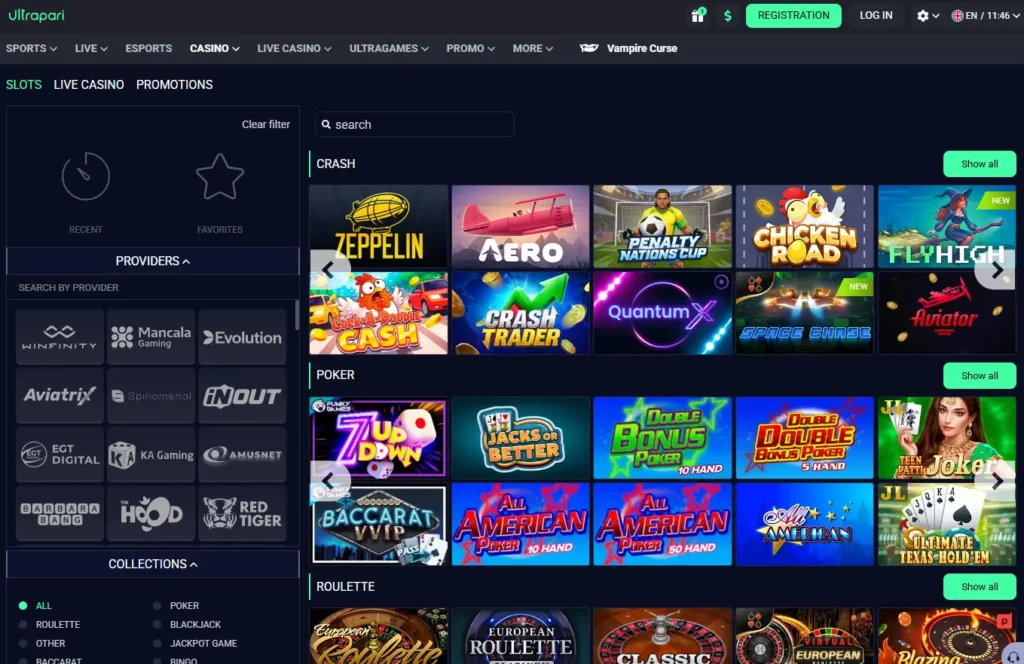The width and height of the screenshot is (1024, 664).
Task: Collapse the COLLECTIONS section
Action: (x=153, y=564)
